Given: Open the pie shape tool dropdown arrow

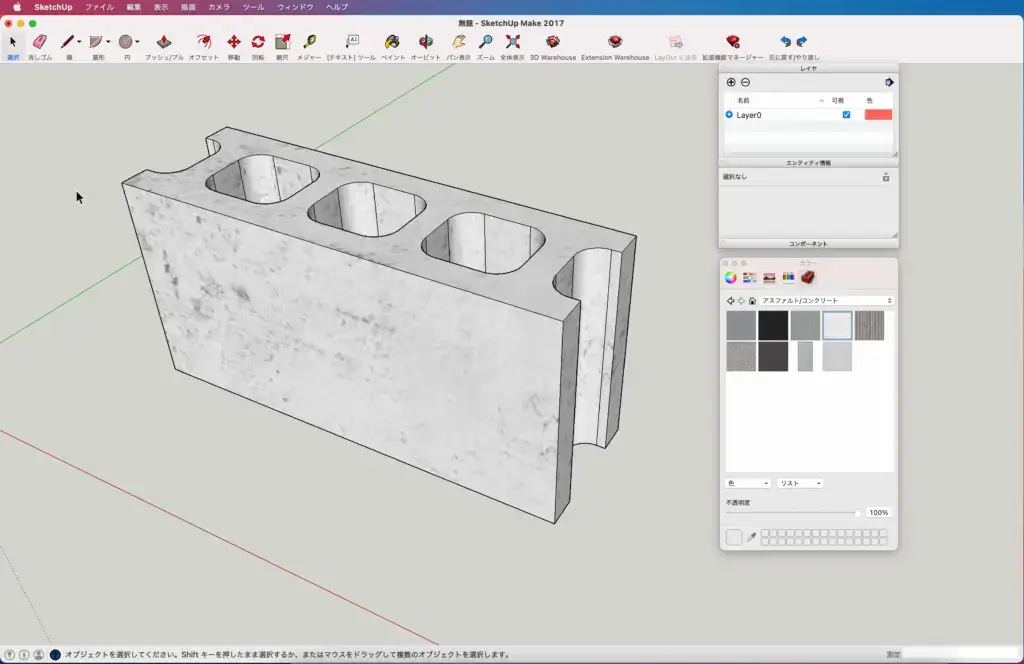Looking at the screenshot, I should coord(108,42).
